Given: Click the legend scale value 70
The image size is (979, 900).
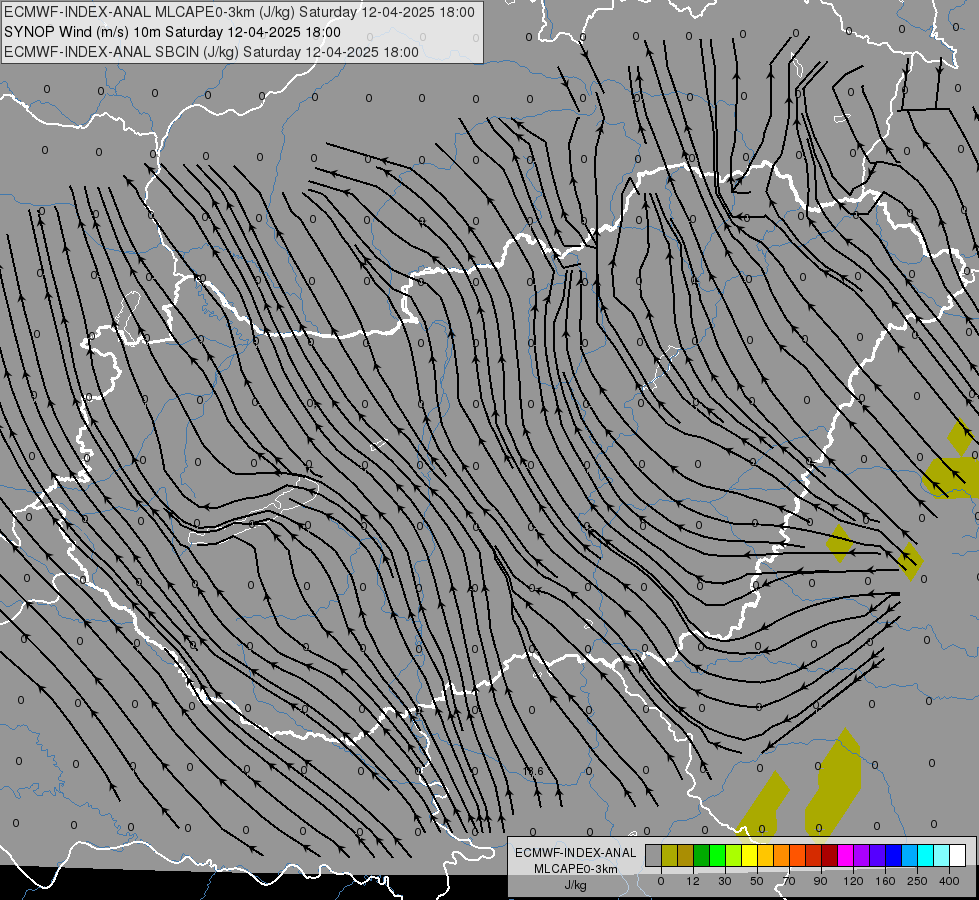Looking at the screenshot, I should (x=789, y=881).
